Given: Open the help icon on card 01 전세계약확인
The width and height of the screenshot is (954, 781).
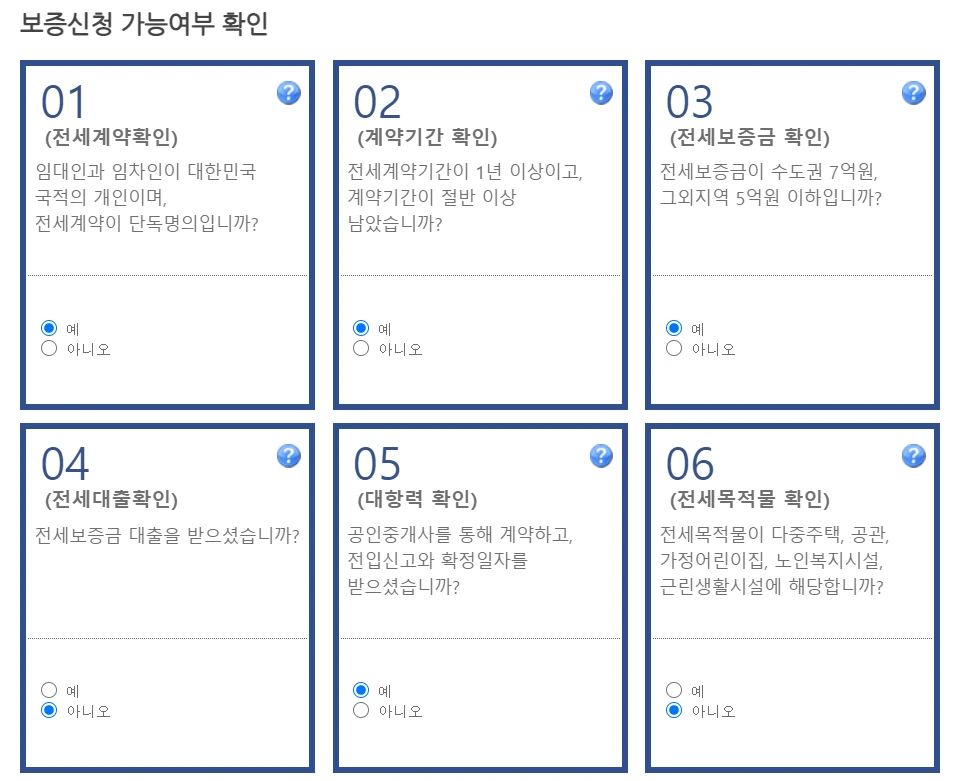Looking at the screenshot, I should (x=288, y=92).
